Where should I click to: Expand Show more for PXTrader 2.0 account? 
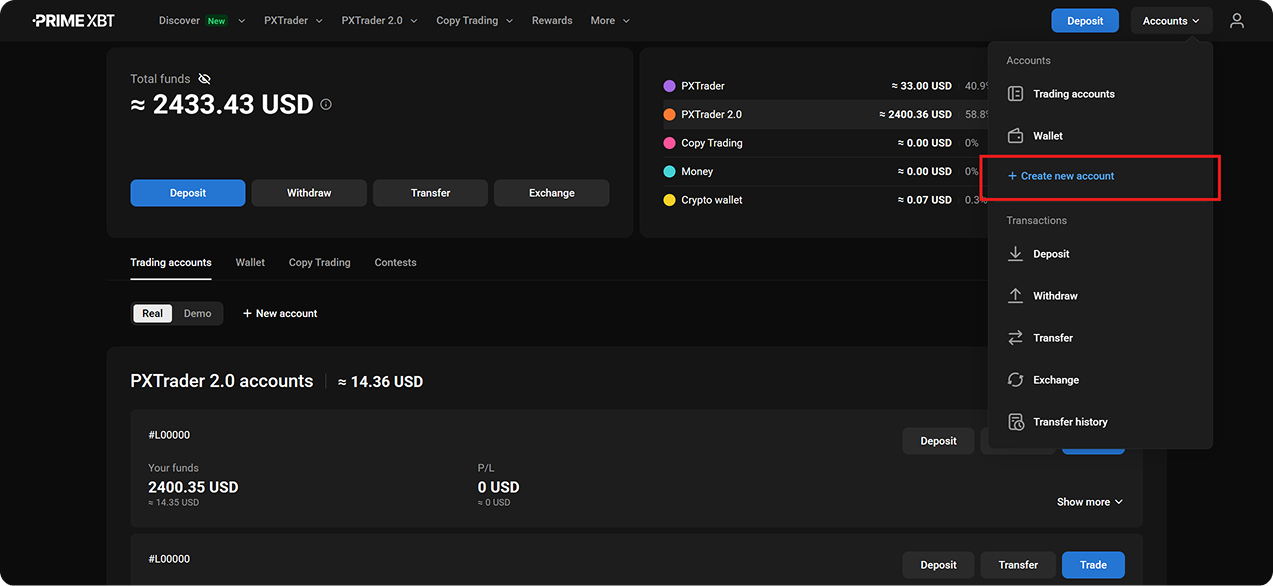1089,501
